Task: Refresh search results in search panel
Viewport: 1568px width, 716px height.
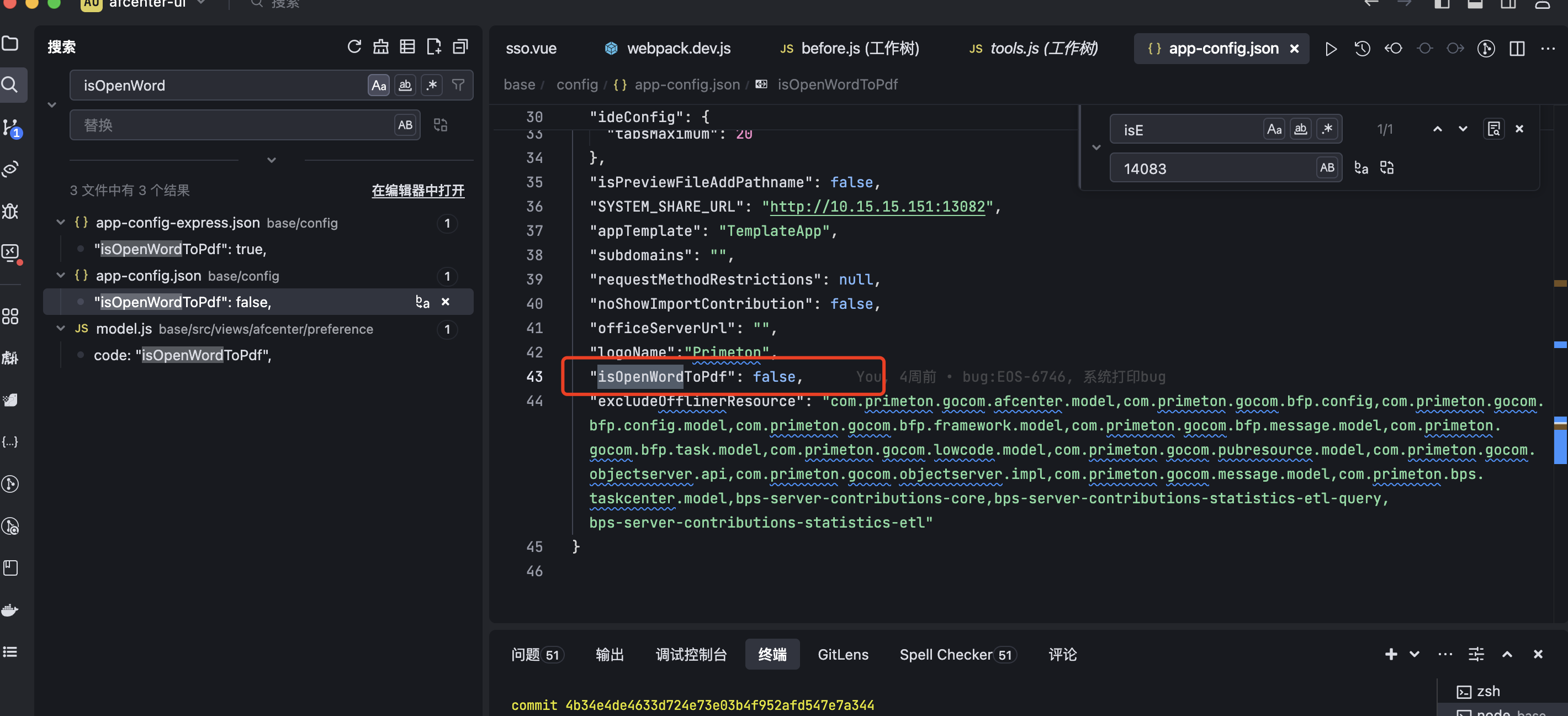Action: (354, 47)
